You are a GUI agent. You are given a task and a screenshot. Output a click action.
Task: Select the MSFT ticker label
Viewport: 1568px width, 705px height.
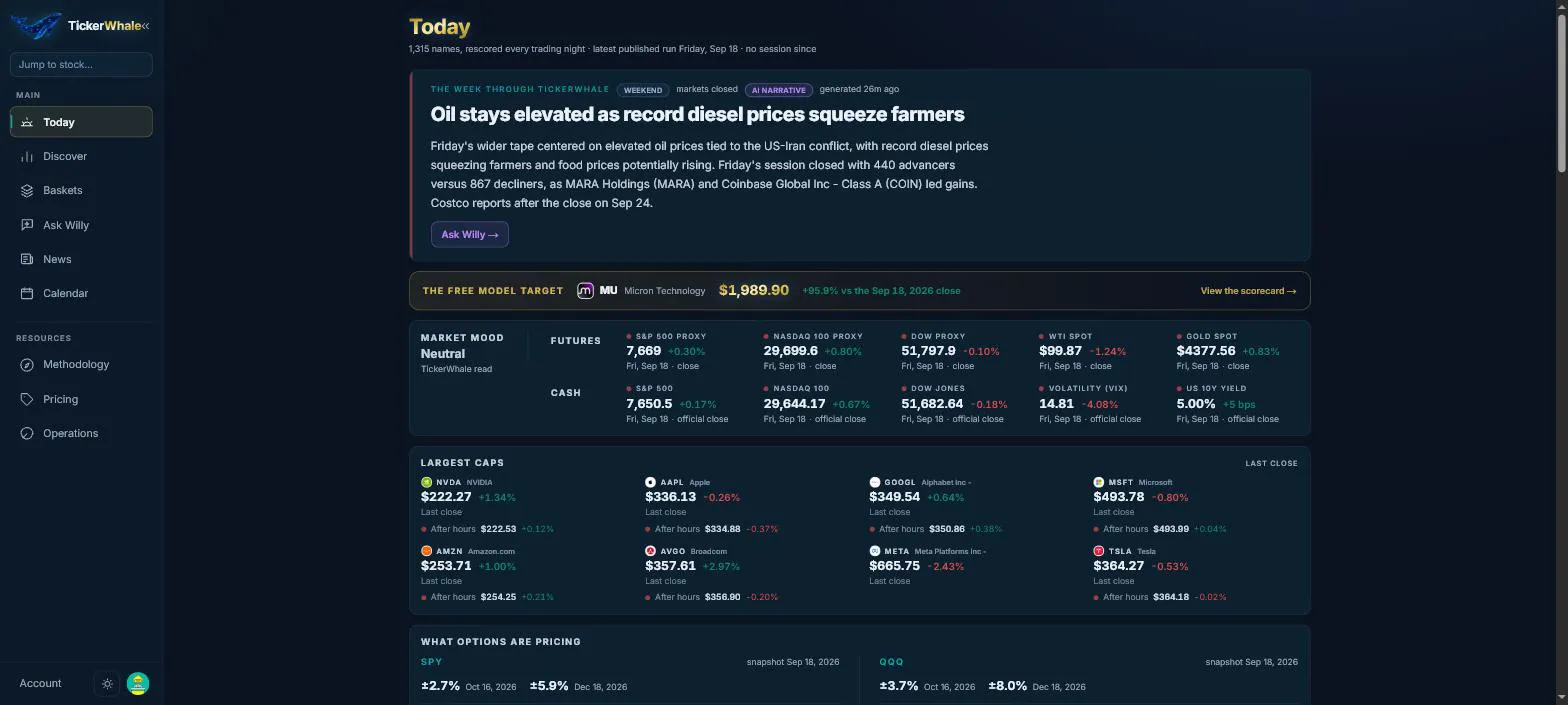1121,482
